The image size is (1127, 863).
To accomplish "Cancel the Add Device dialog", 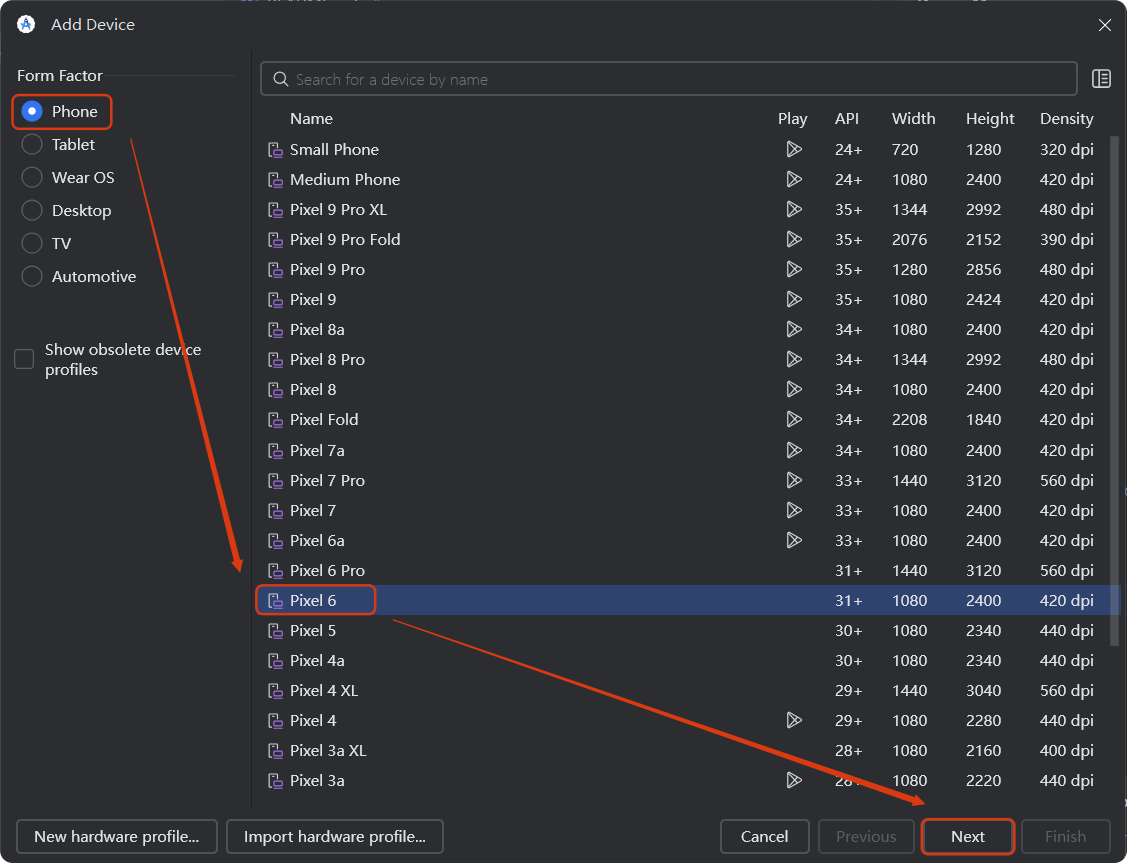I will (765, 836).
